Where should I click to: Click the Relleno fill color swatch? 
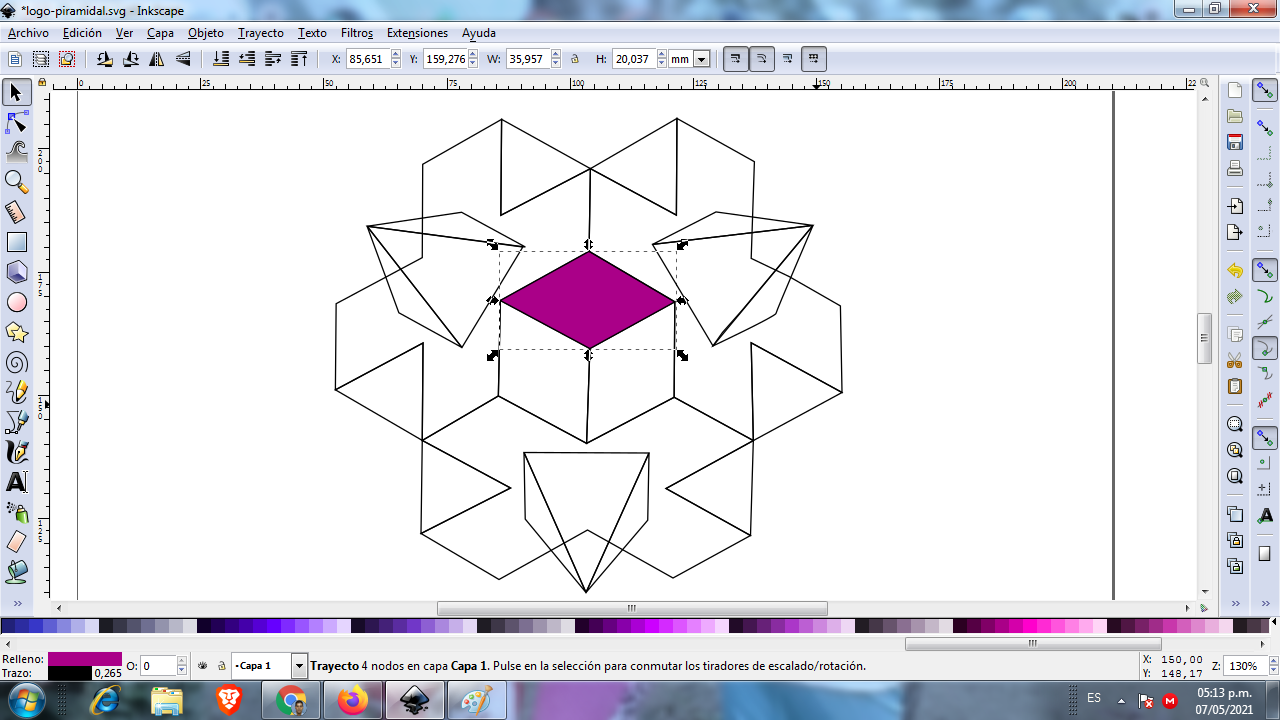coord(85,659)
